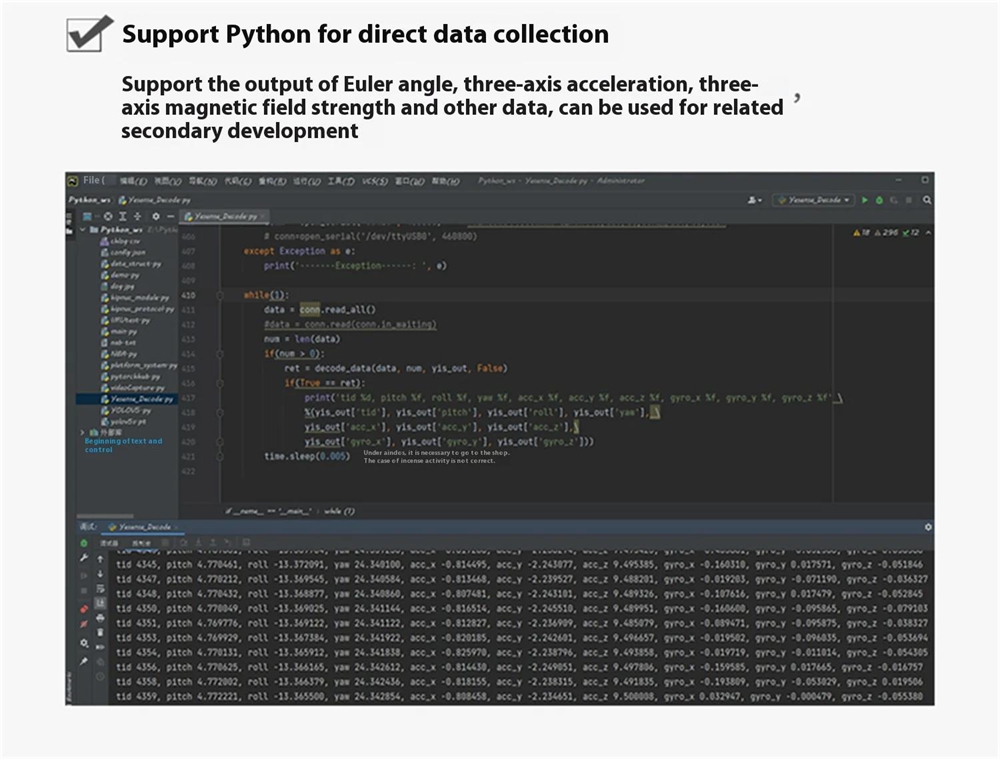Image resolution: width=1000 pixels, height=759 pixels.
Task: Expand the external libraries tree node
Action: point(82,432)
